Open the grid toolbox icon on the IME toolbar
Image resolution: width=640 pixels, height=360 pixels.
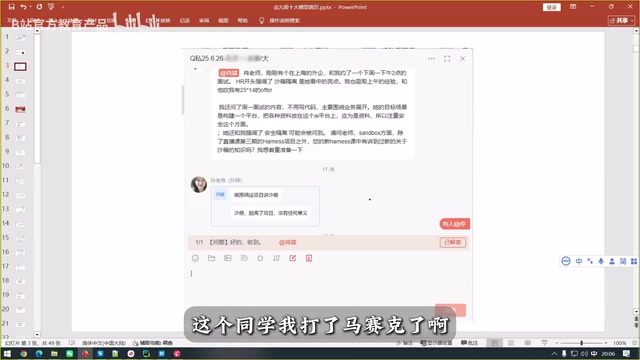pos(634,261)
